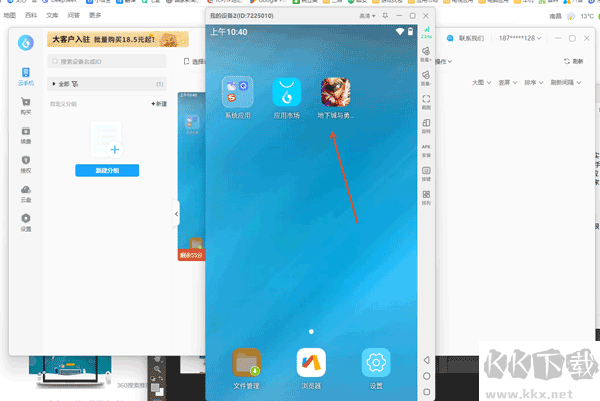The width and height of the screenshot is (600, 401).
Task: Open the 续费 renewal sidebar item
Action: coord(26,135)
